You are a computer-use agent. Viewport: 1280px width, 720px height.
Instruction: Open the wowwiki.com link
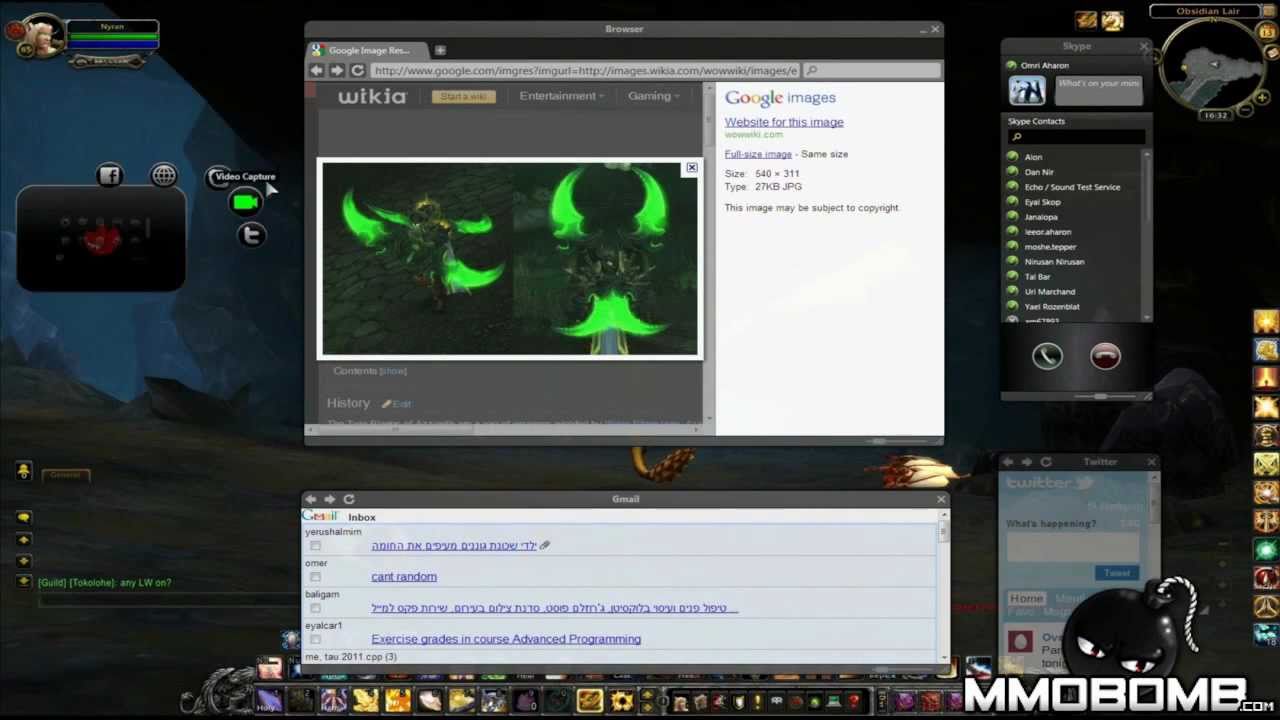point(753,135)
